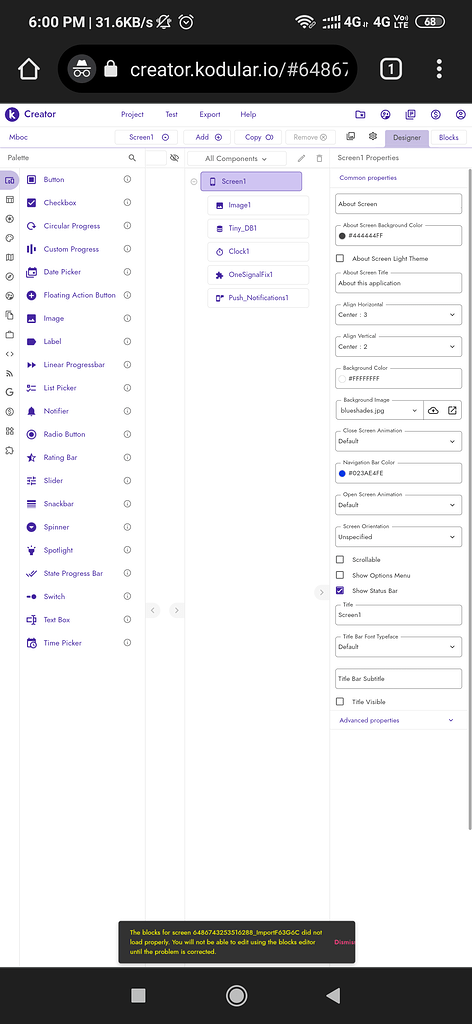Pick Background Color white swatch
Screen dimensions: 472x1024
[342, 378]
